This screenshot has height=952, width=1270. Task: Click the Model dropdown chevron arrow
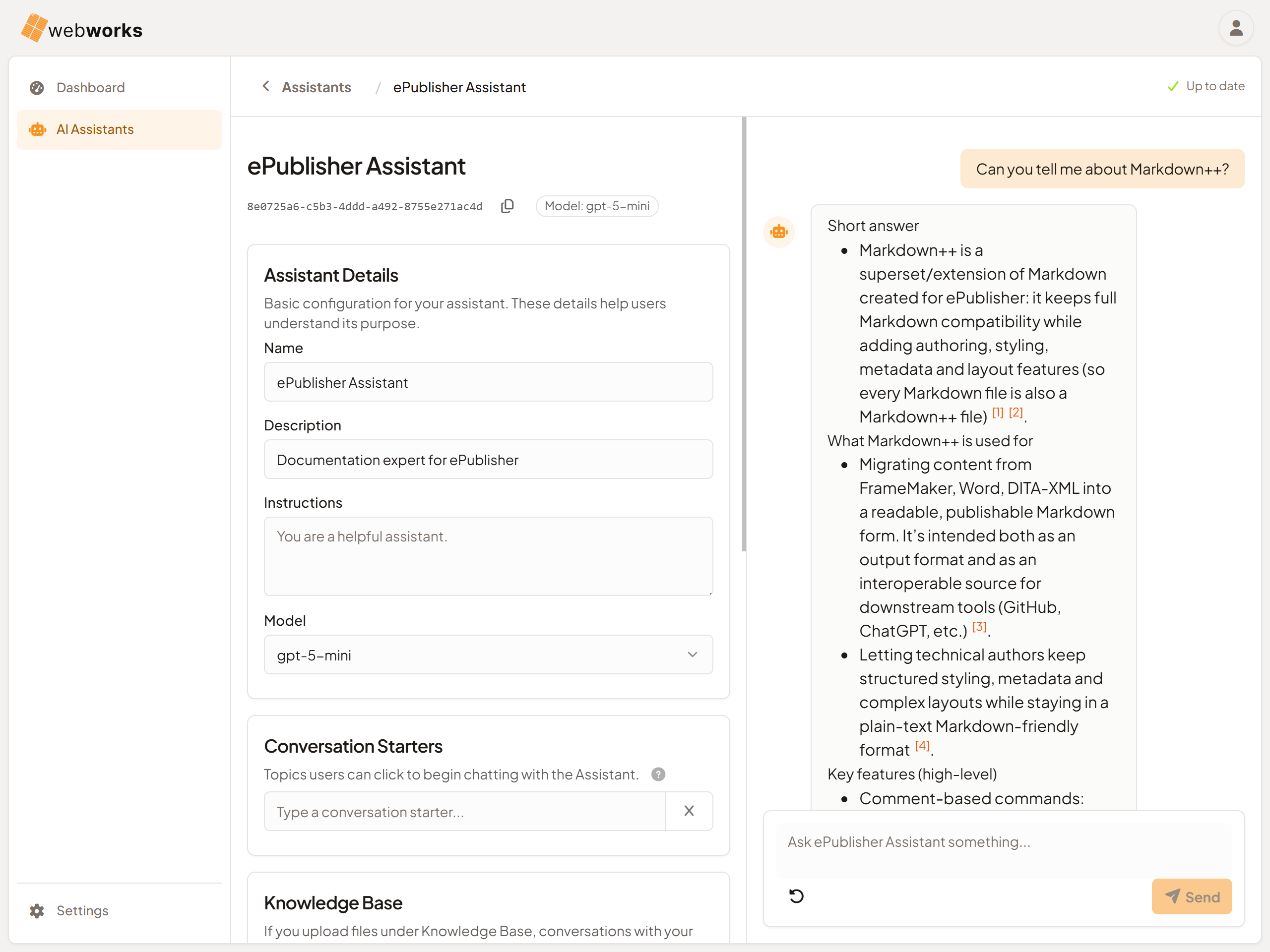(x=693, y=655)
